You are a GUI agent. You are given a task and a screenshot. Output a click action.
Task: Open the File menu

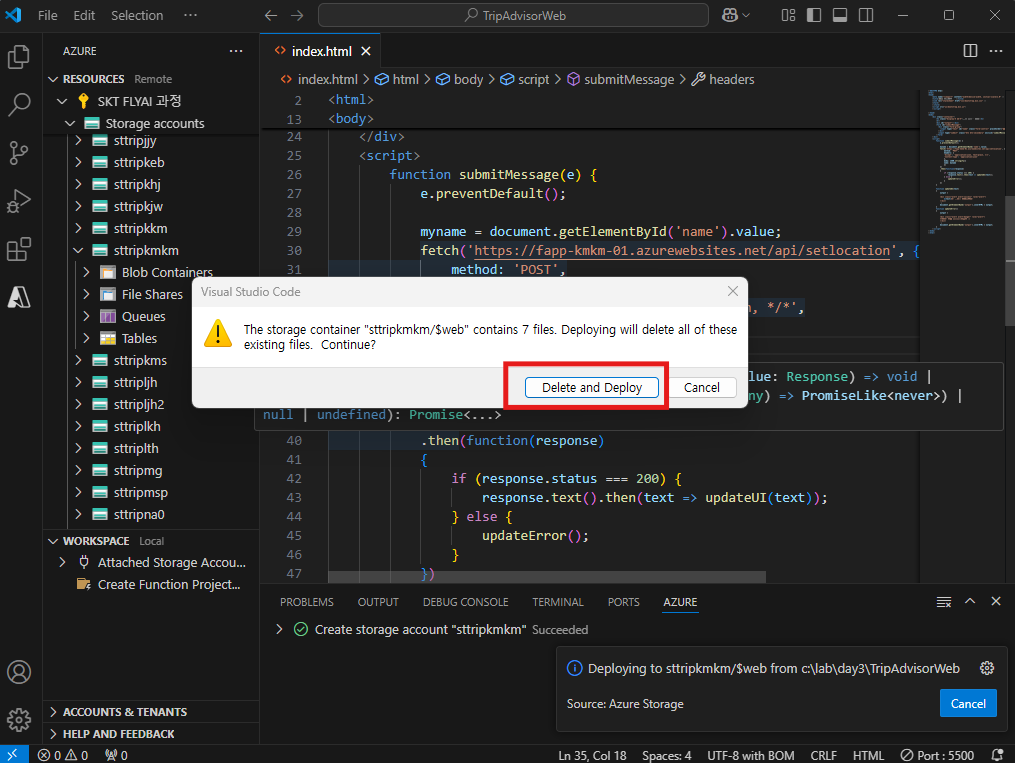coord(47,15)
